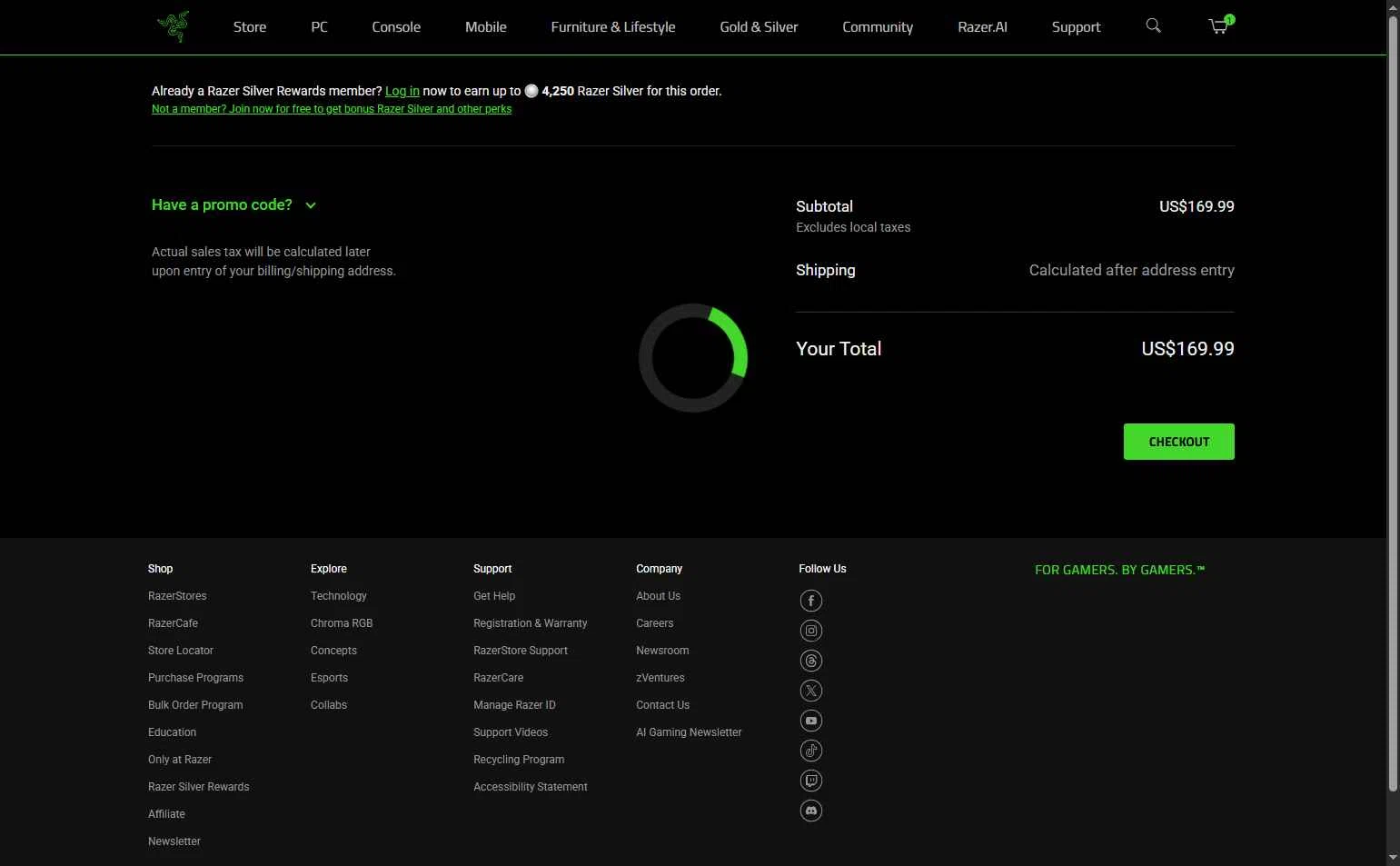The width and height of the screenshot is (1400, 866).
Task: Open Razer Facebook page icon
Action: (x=811, y=601)
